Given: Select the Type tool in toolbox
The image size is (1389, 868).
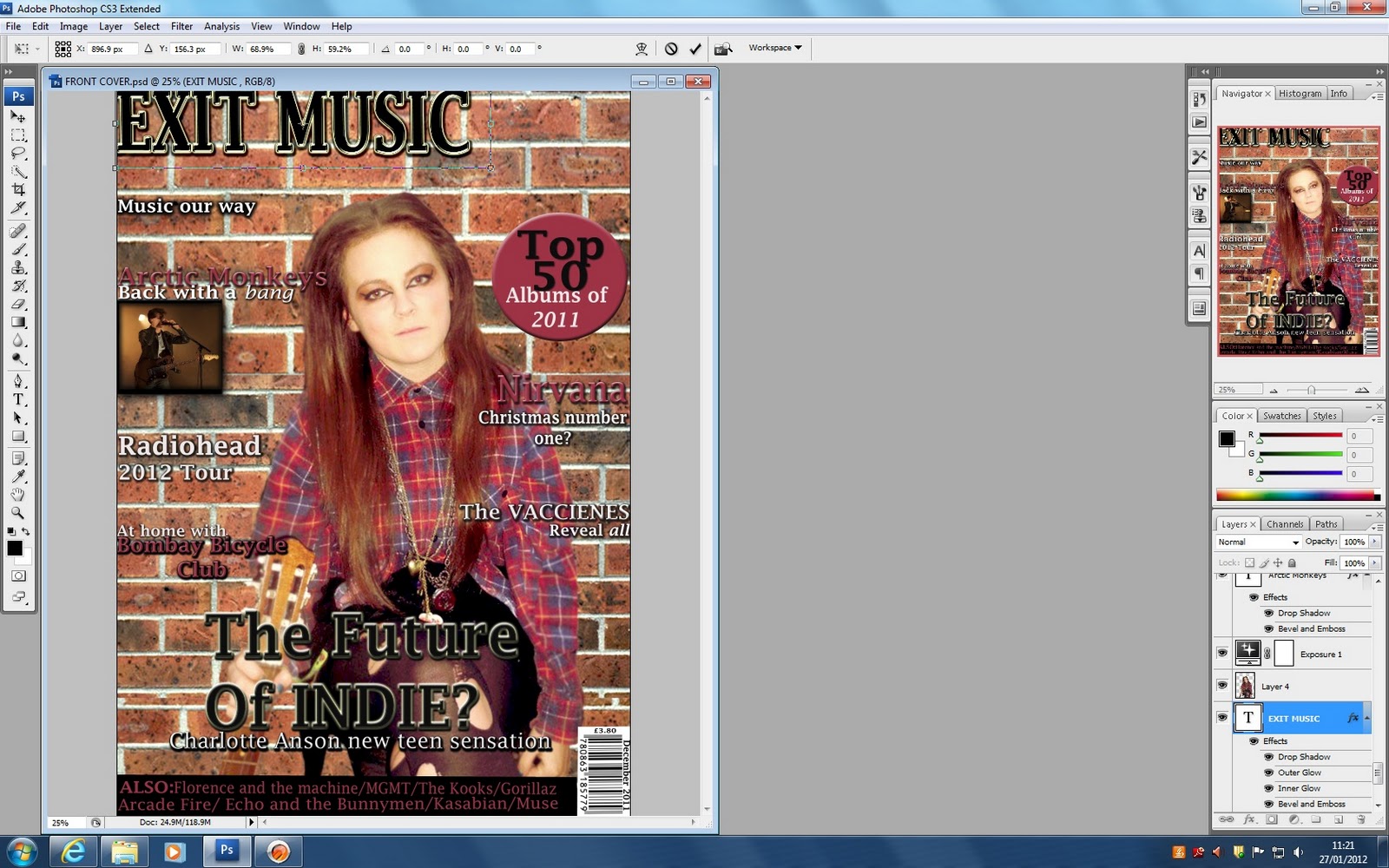Looking at the screenshot, I should 18,399.
